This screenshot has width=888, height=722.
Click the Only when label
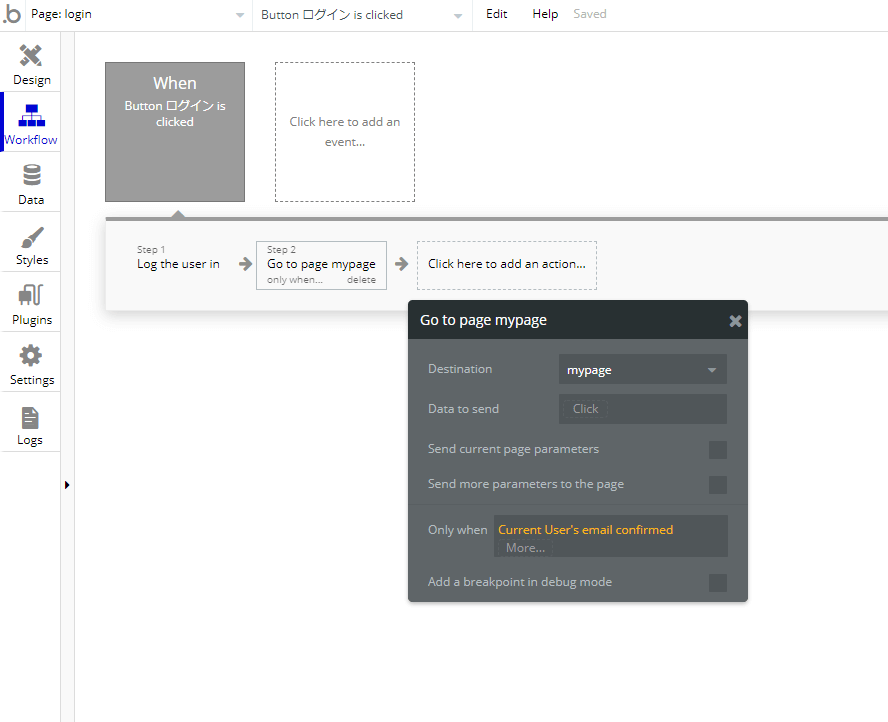(457, 530)
